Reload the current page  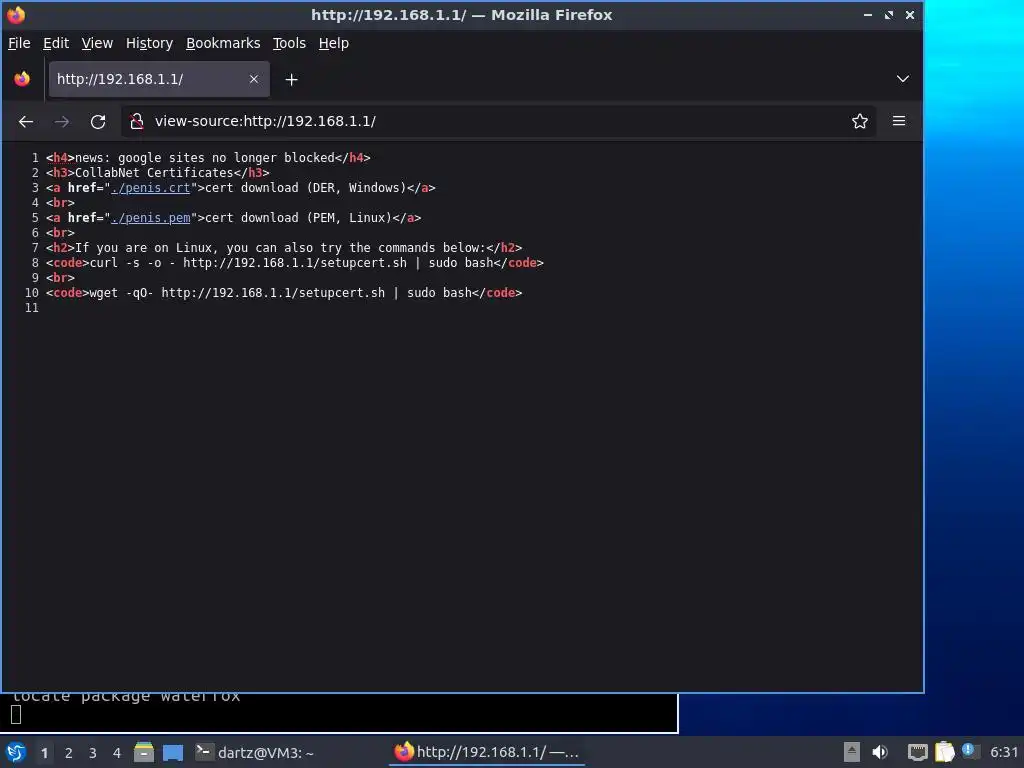point(98,121)
